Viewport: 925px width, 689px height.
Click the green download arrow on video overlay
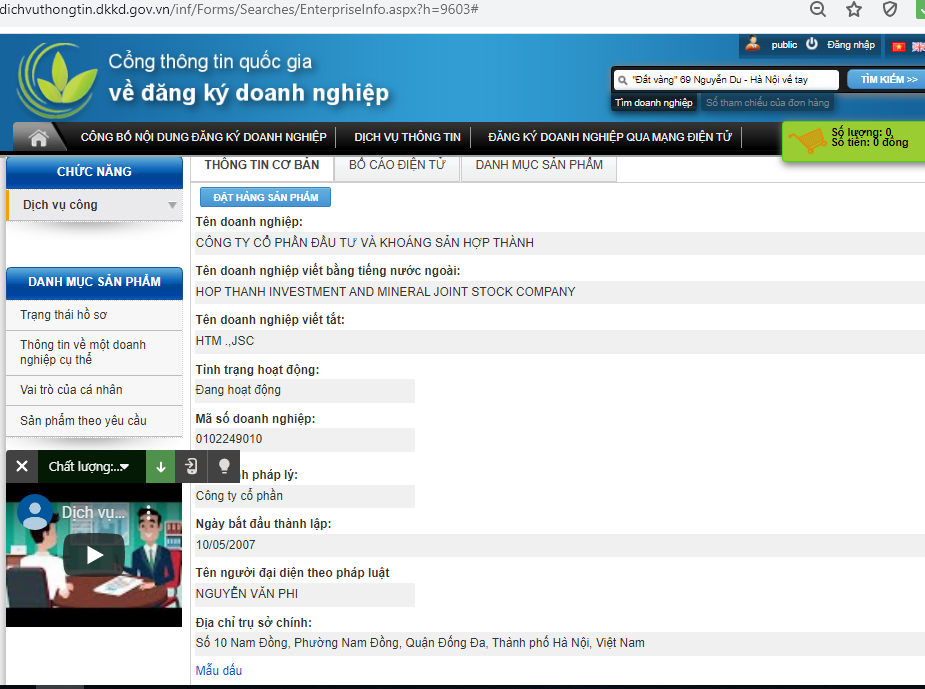click(x=161, y=467)
